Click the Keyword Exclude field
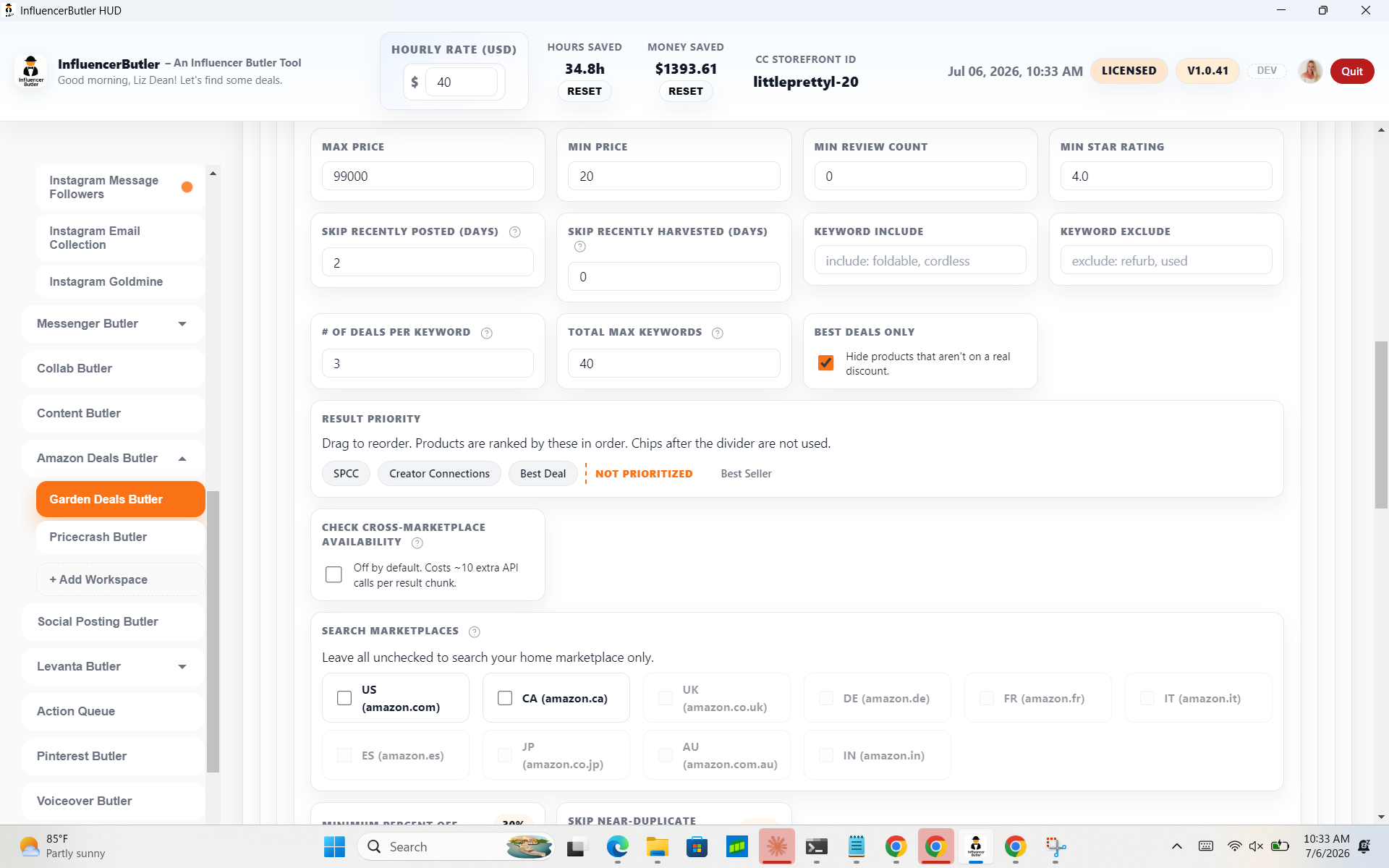1389x868 pixels. 1165,261
